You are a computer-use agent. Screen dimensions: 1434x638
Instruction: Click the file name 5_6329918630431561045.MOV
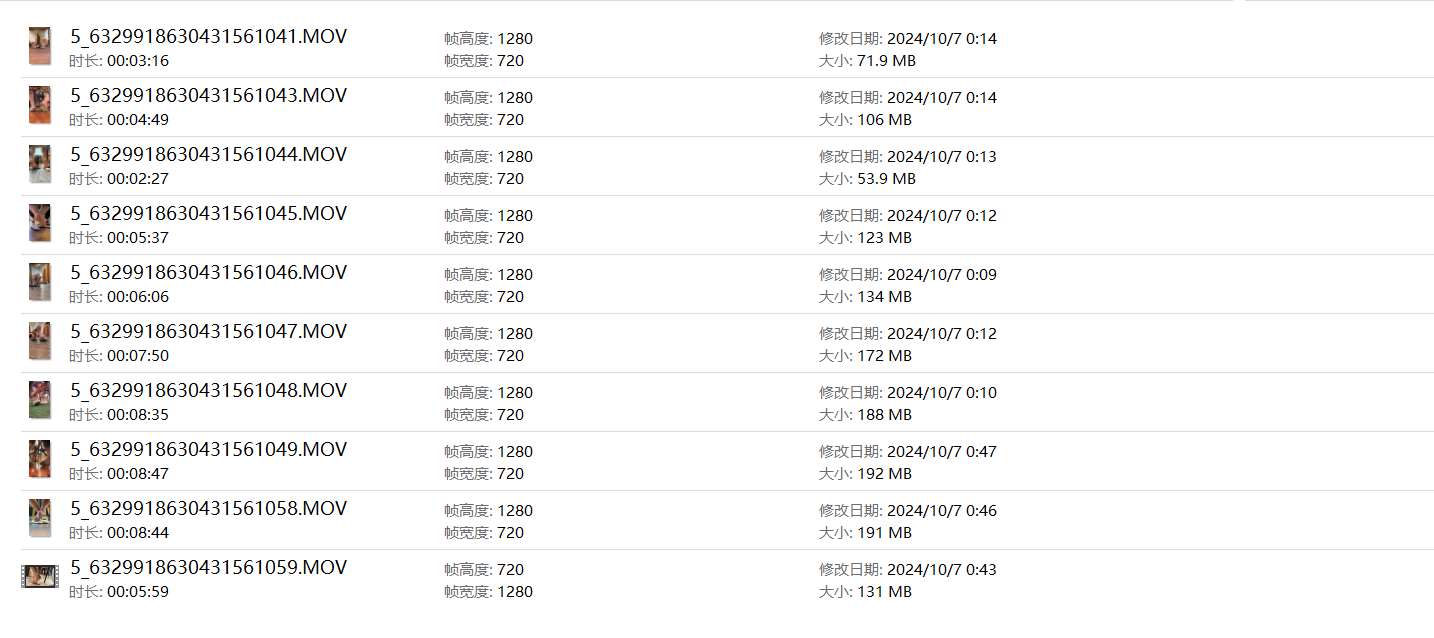[208, 214]
